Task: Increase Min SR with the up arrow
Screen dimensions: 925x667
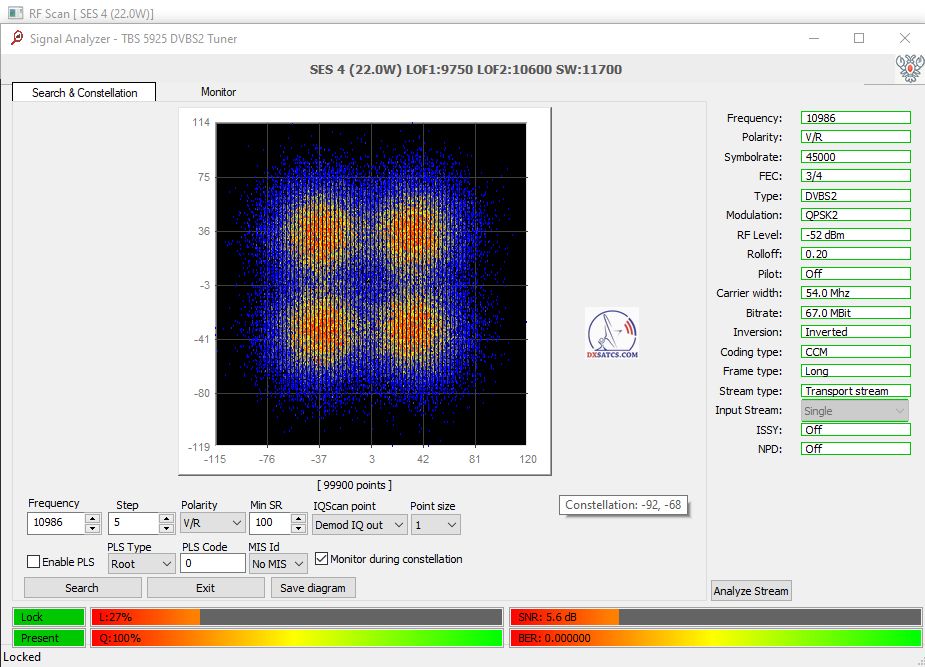Action: click(298, 518)
